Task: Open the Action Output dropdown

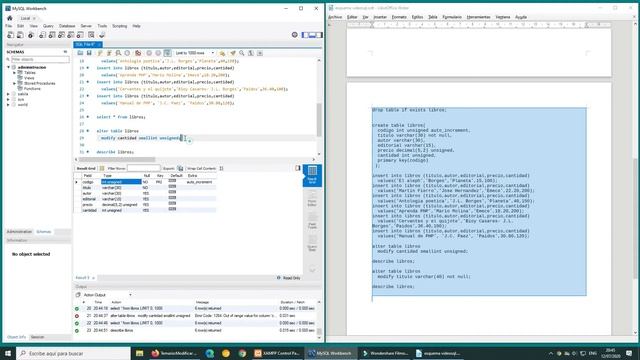Action: 130,295
